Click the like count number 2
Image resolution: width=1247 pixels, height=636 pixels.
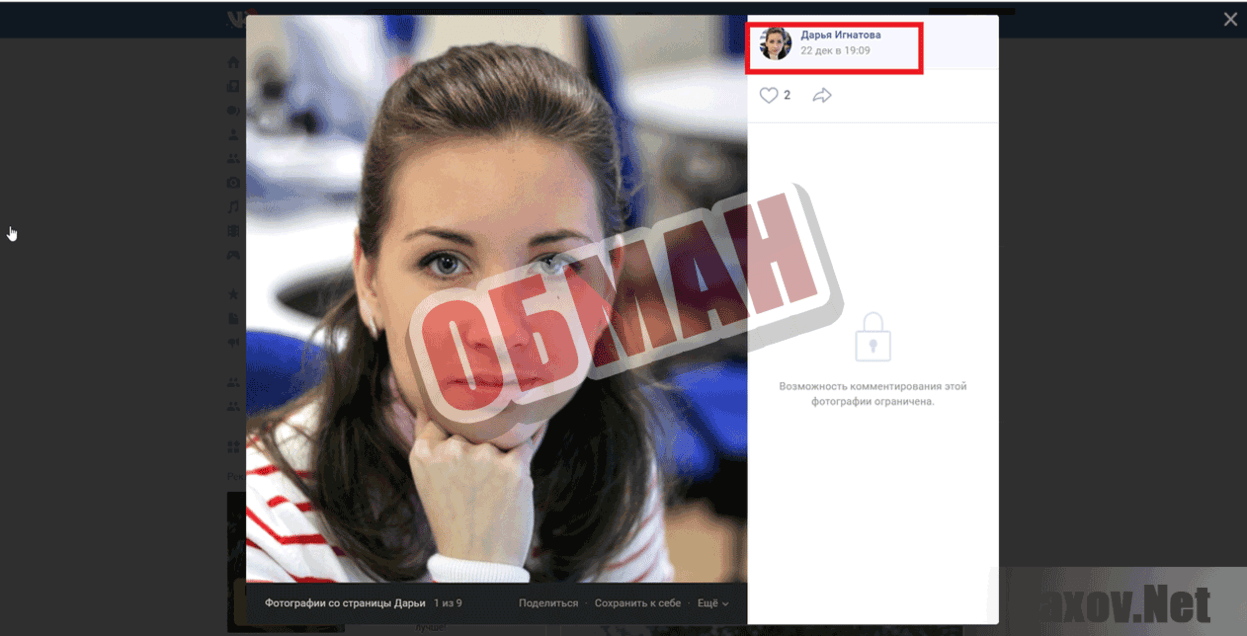[x=787, y=96]
